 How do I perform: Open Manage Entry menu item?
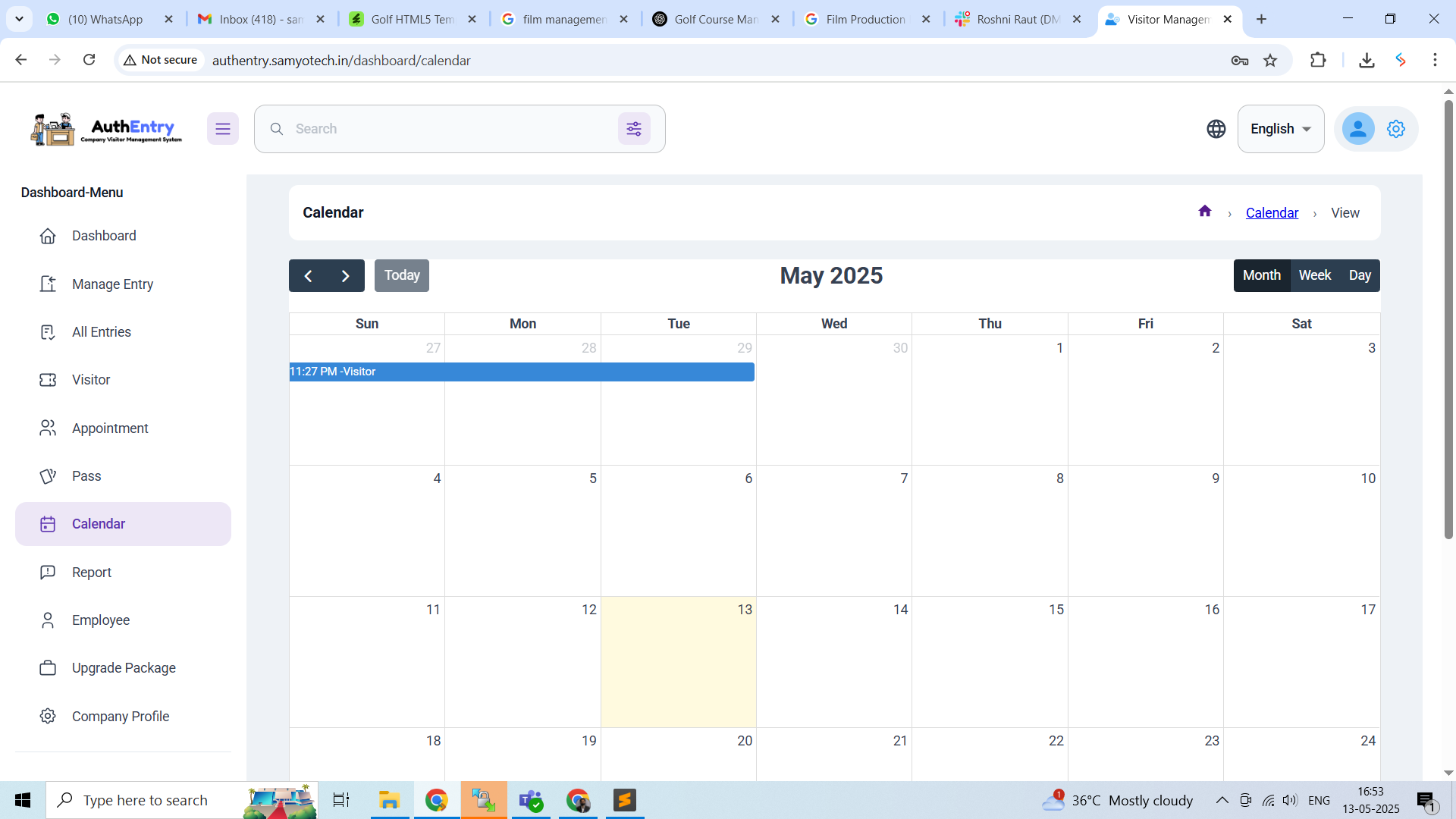[112, 284]
